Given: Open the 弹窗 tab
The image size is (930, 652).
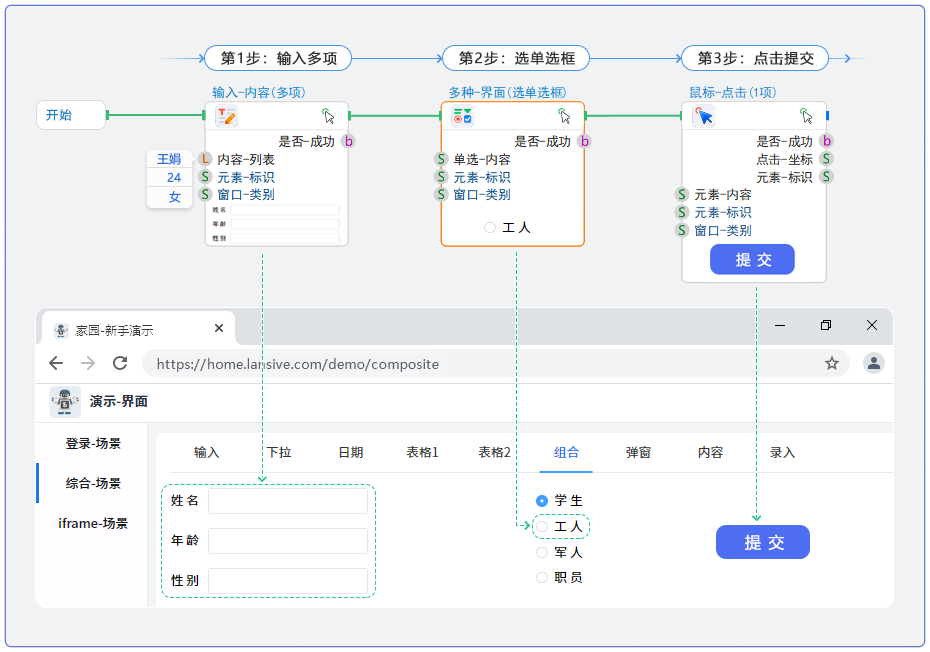Looking at the screenshot, I should click(638, 453).
